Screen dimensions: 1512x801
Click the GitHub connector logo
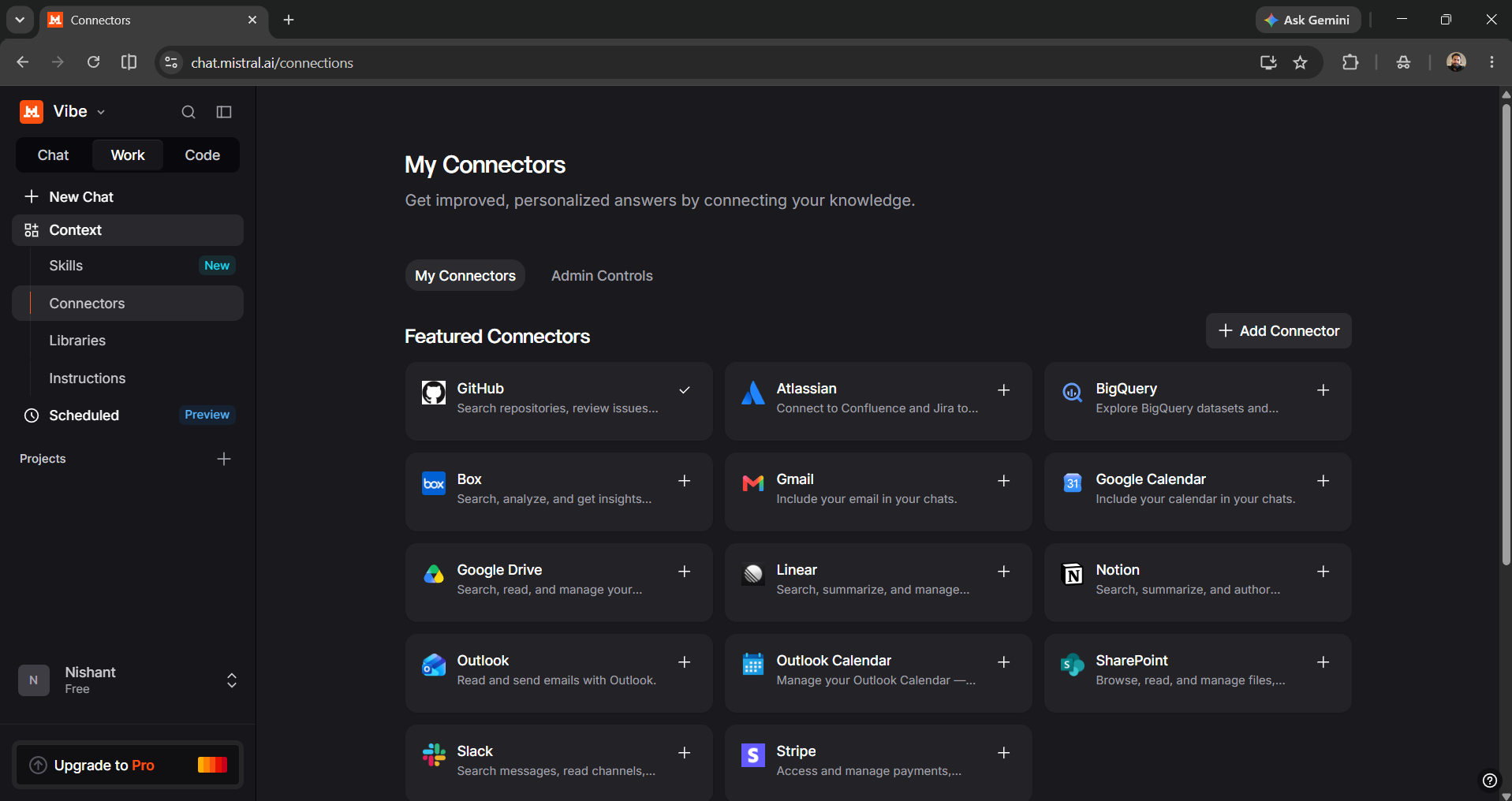tap(434, 393)
